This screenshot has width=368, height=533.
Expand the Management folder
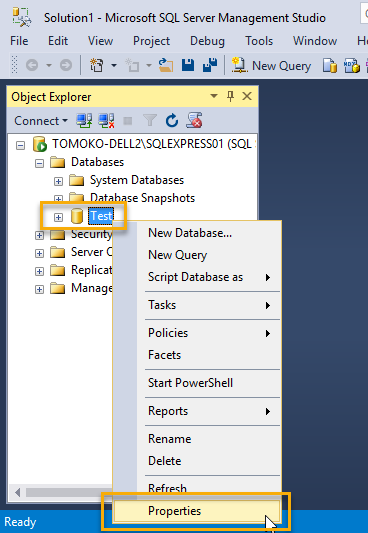tap(39, 289)
